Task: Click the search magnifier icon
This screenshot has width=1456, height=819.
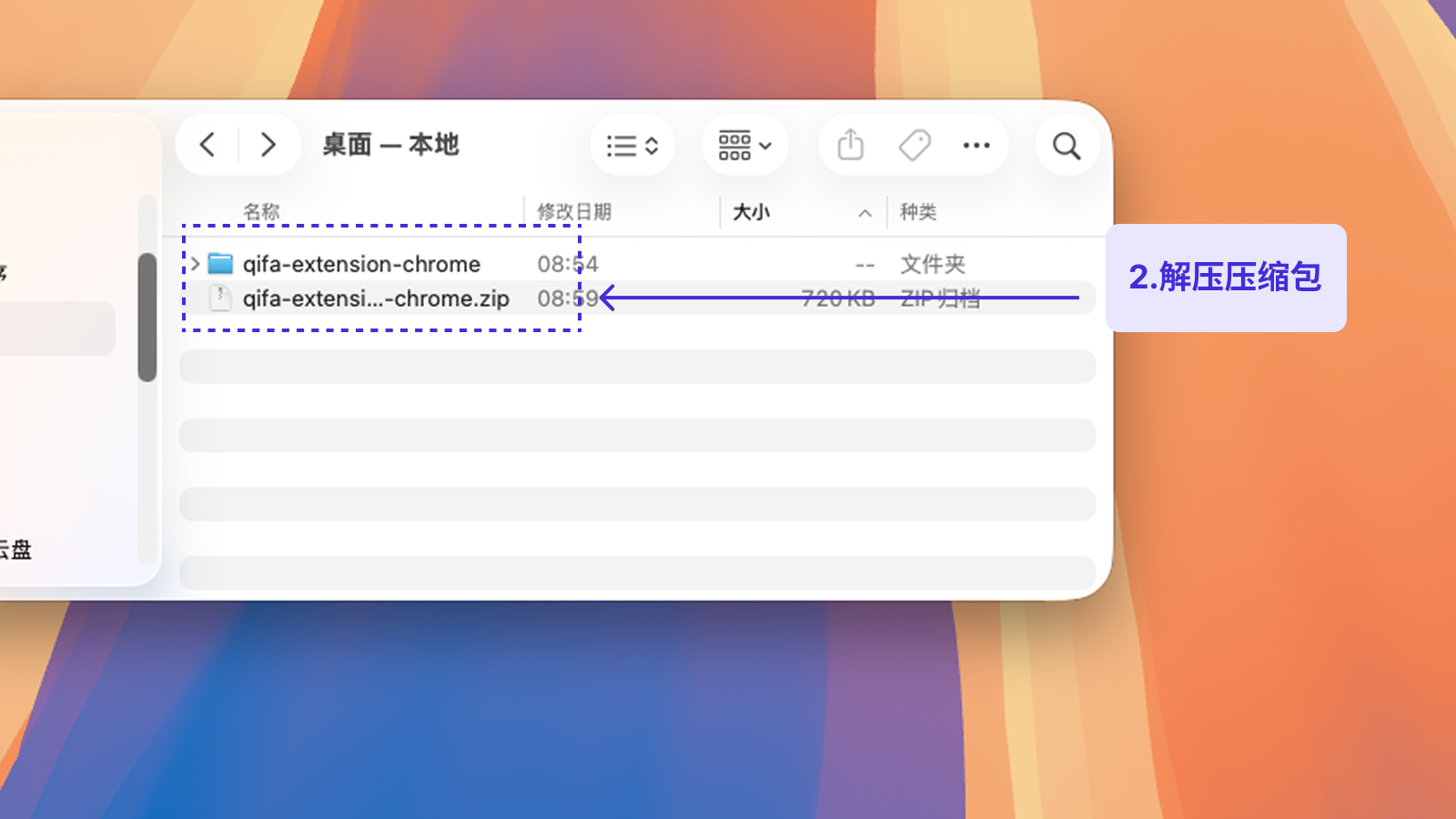Action: click(x=1067, y=146)
